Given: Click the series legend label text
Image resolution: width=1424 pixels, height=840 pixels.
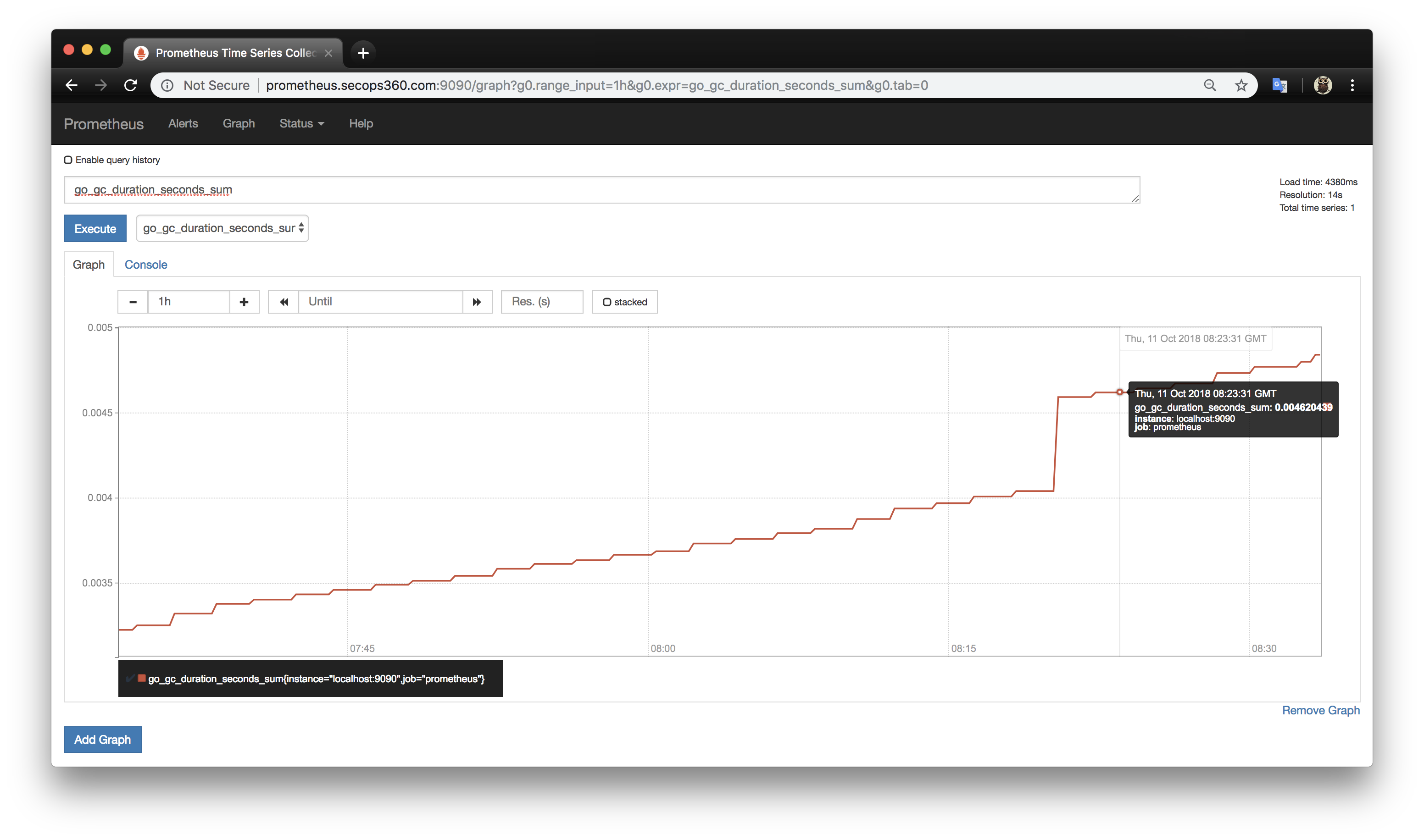Looking at the screenshot, I should pos(317,679).
